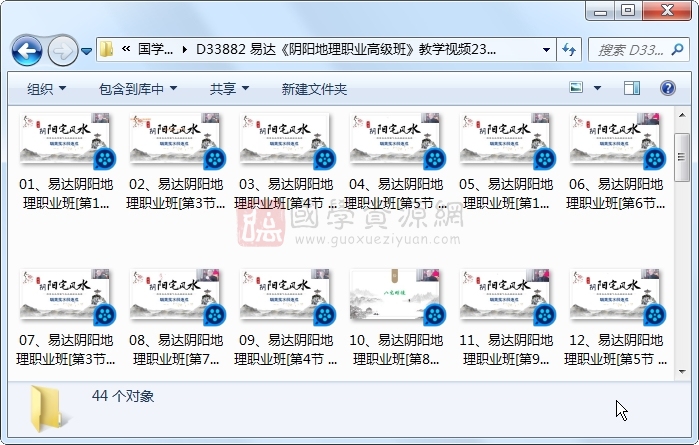Click the 国学... breadcrumb segment
The height and width of the screenshot is (445, 699).
click(155, 49)
